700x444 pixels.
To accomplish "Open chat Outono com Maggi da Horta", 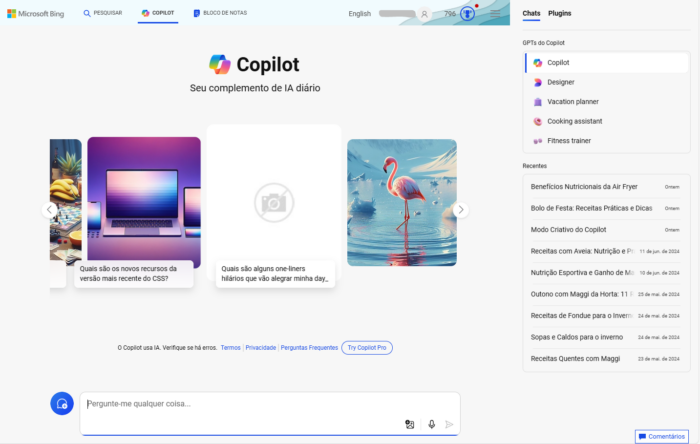I will click(605, 294).
